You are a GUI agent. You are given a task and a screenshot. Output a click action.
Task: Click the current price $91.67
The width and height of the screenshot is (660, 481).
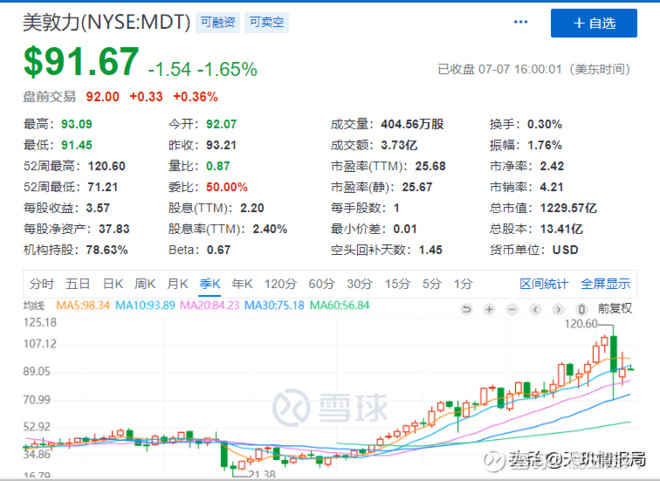pos(81,62)
